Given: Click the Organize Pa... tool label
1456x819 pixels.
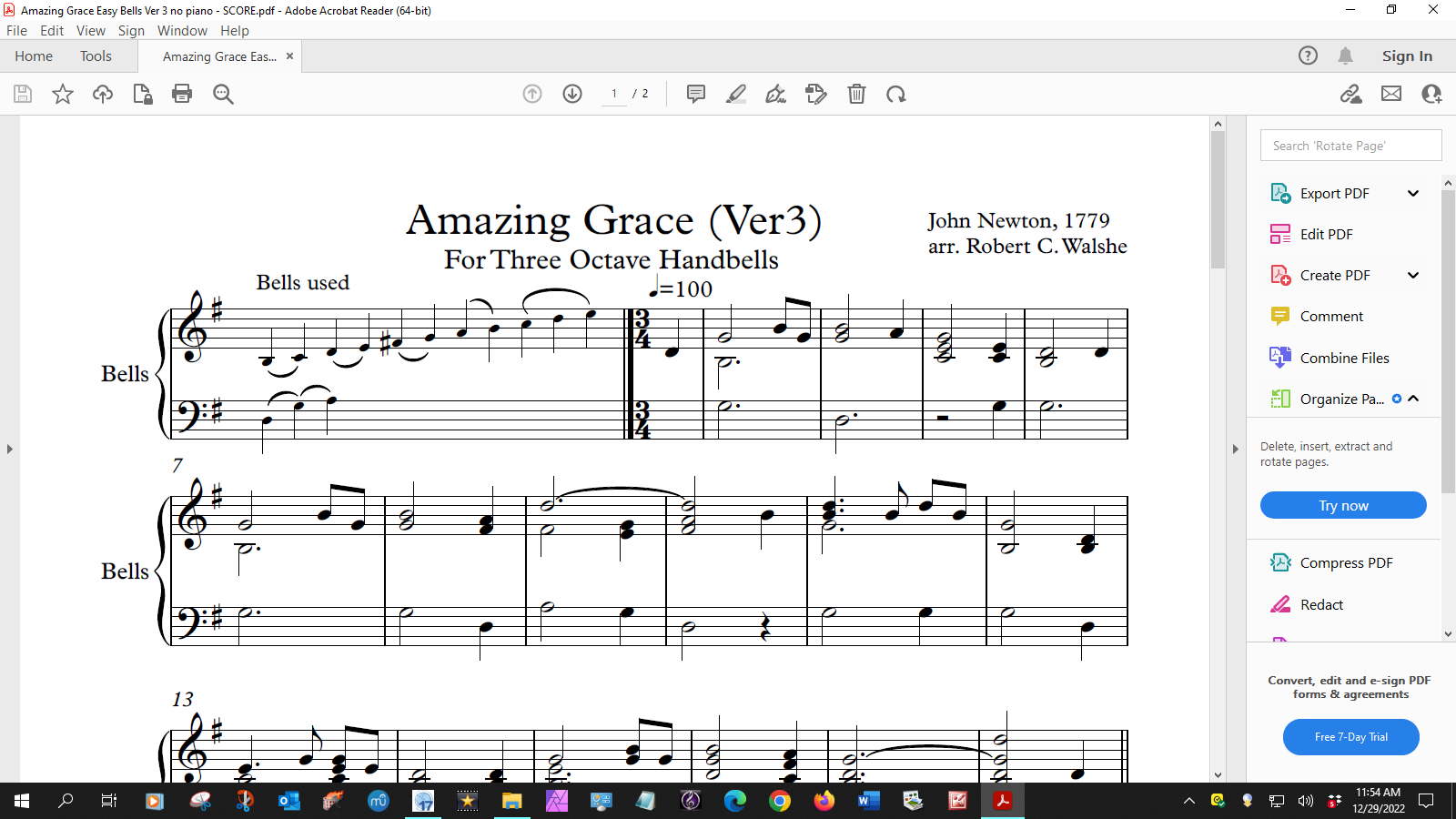Looking at the screenshot, I should tap(1342, 399).
